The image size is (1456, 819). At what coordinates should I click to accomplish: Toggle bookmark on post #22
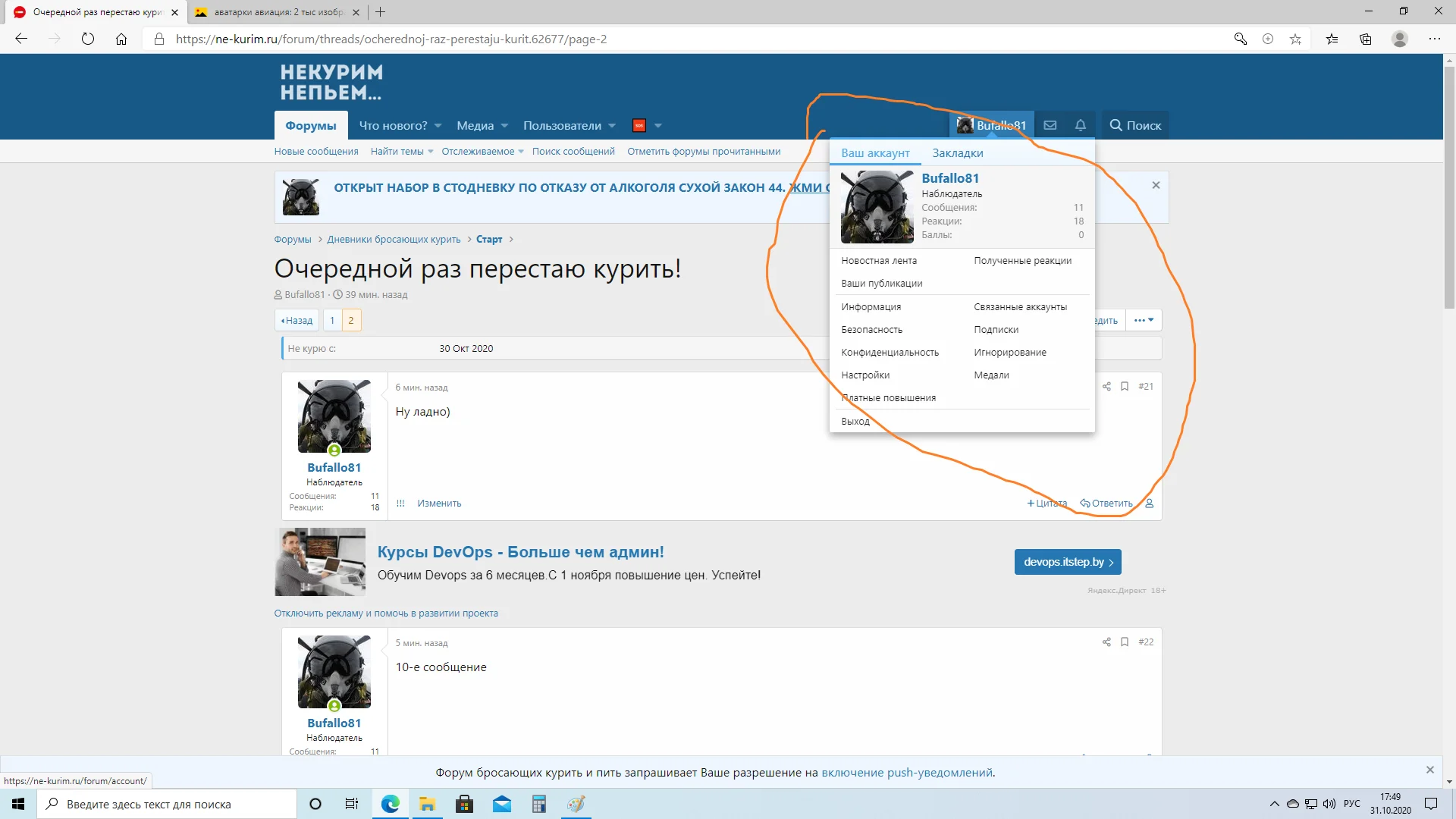[1125, 642]
